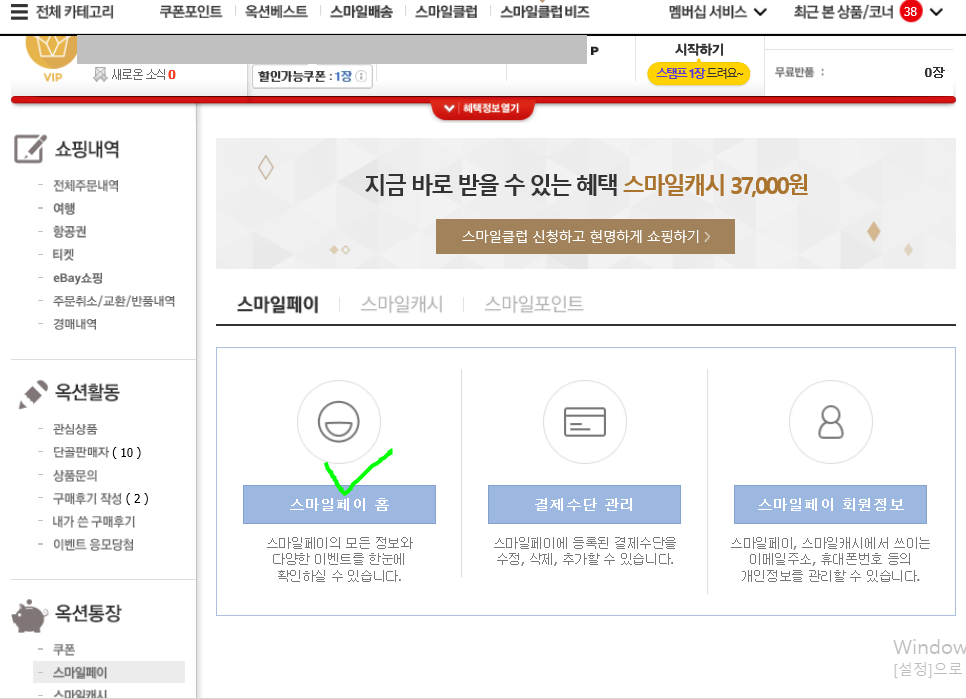Click the 옥션활동 section heading

click(87, 392)
